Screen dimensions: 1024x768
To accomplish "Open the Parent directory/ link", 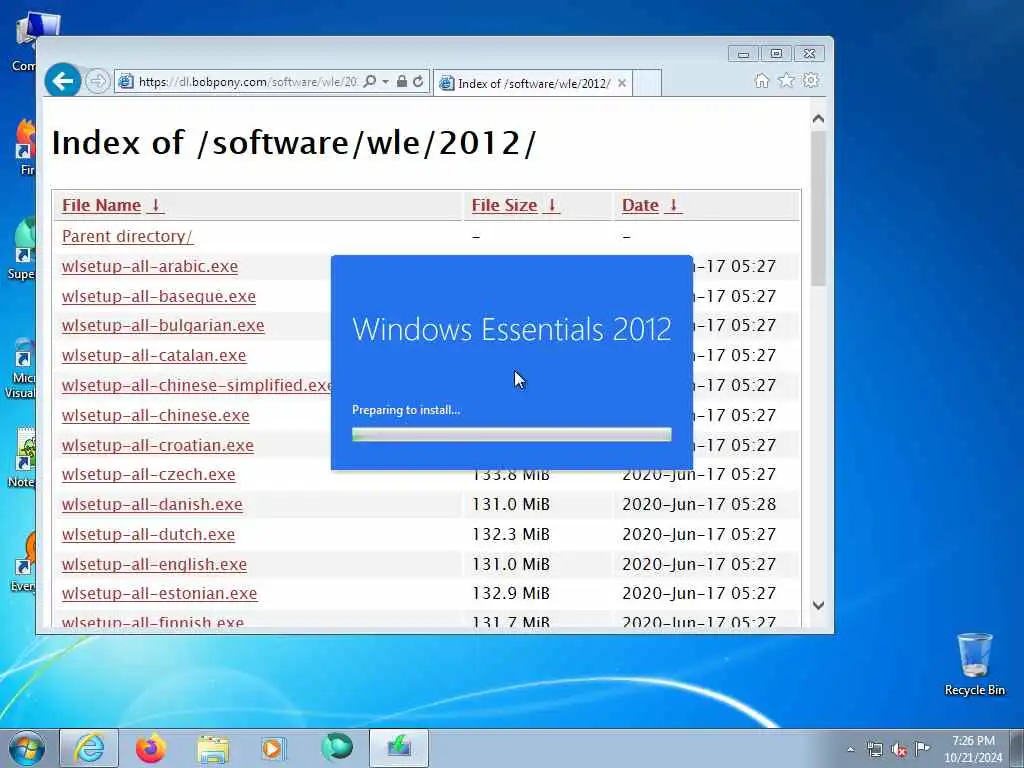I will (x=127, y=236).
